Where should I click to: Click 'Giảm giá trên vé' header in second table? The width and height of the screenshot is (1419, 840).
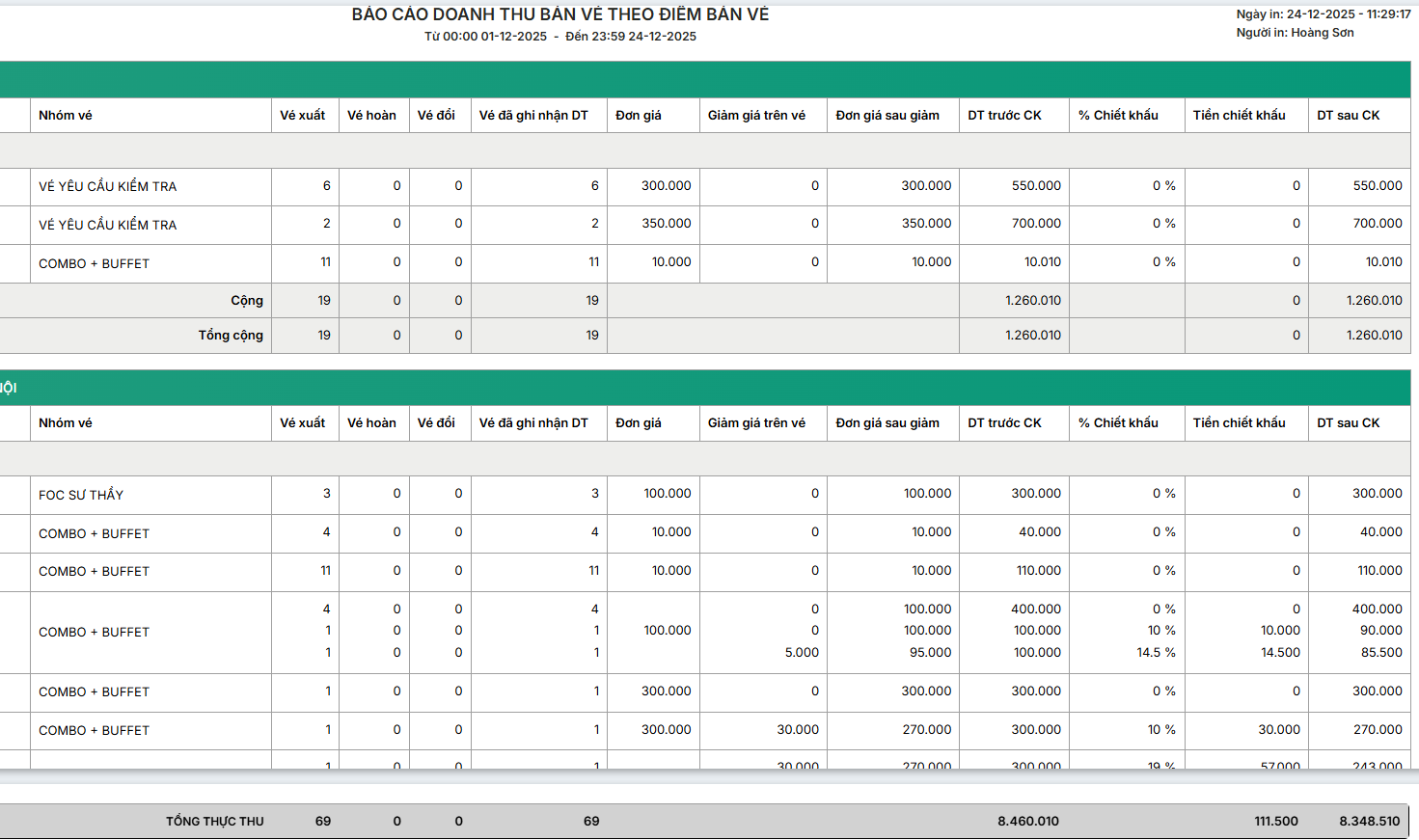coord(756,423)
